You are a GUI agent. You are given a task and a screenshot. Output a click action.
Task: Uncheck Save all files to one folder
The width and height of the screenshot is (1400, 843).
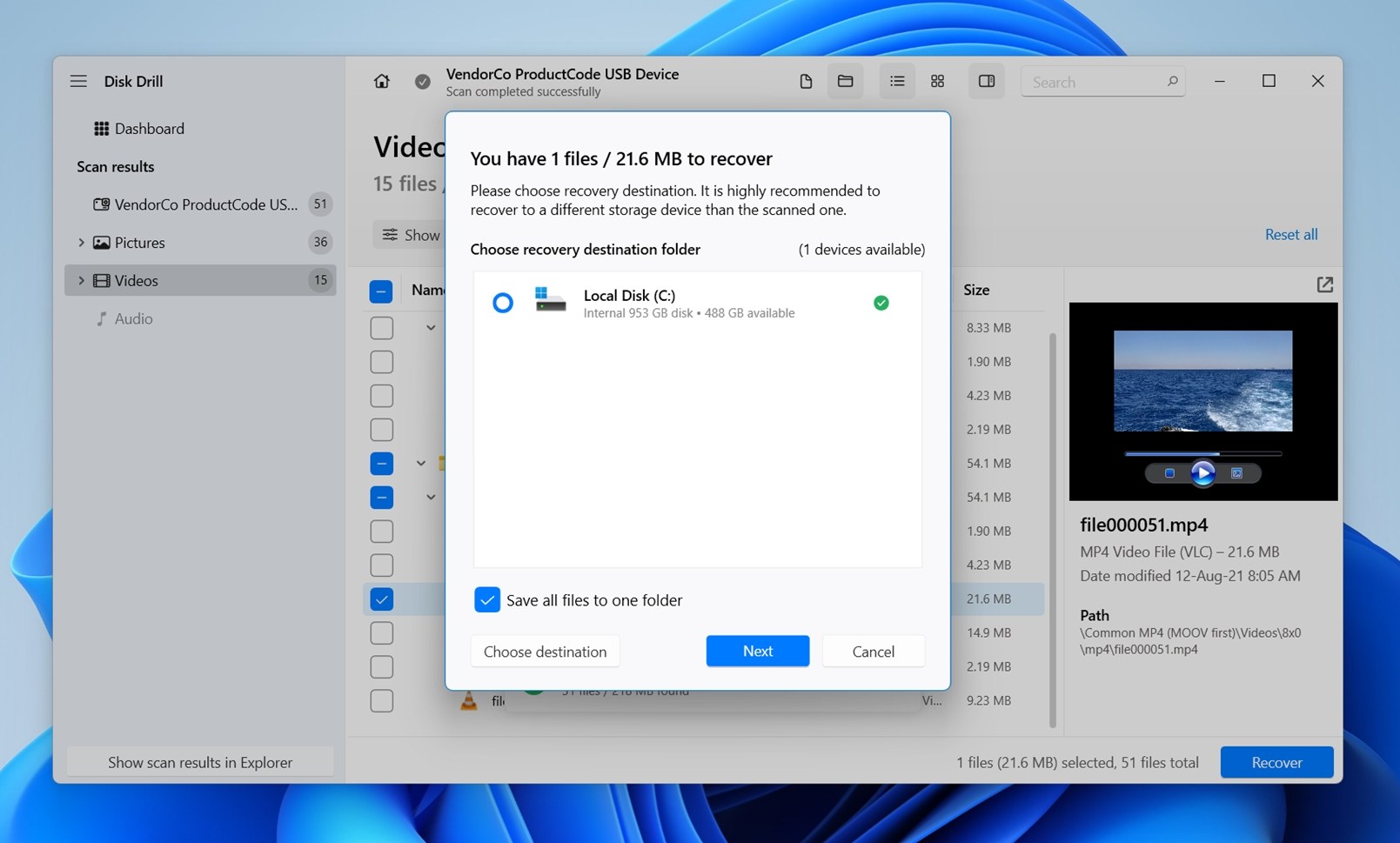(487, 599)
